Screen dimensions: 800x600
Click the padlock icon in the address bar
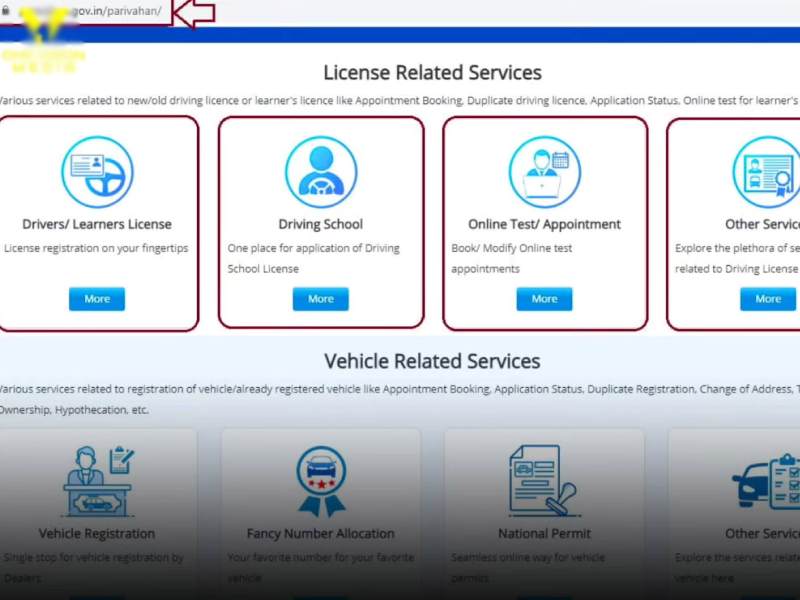pos(6,10)
